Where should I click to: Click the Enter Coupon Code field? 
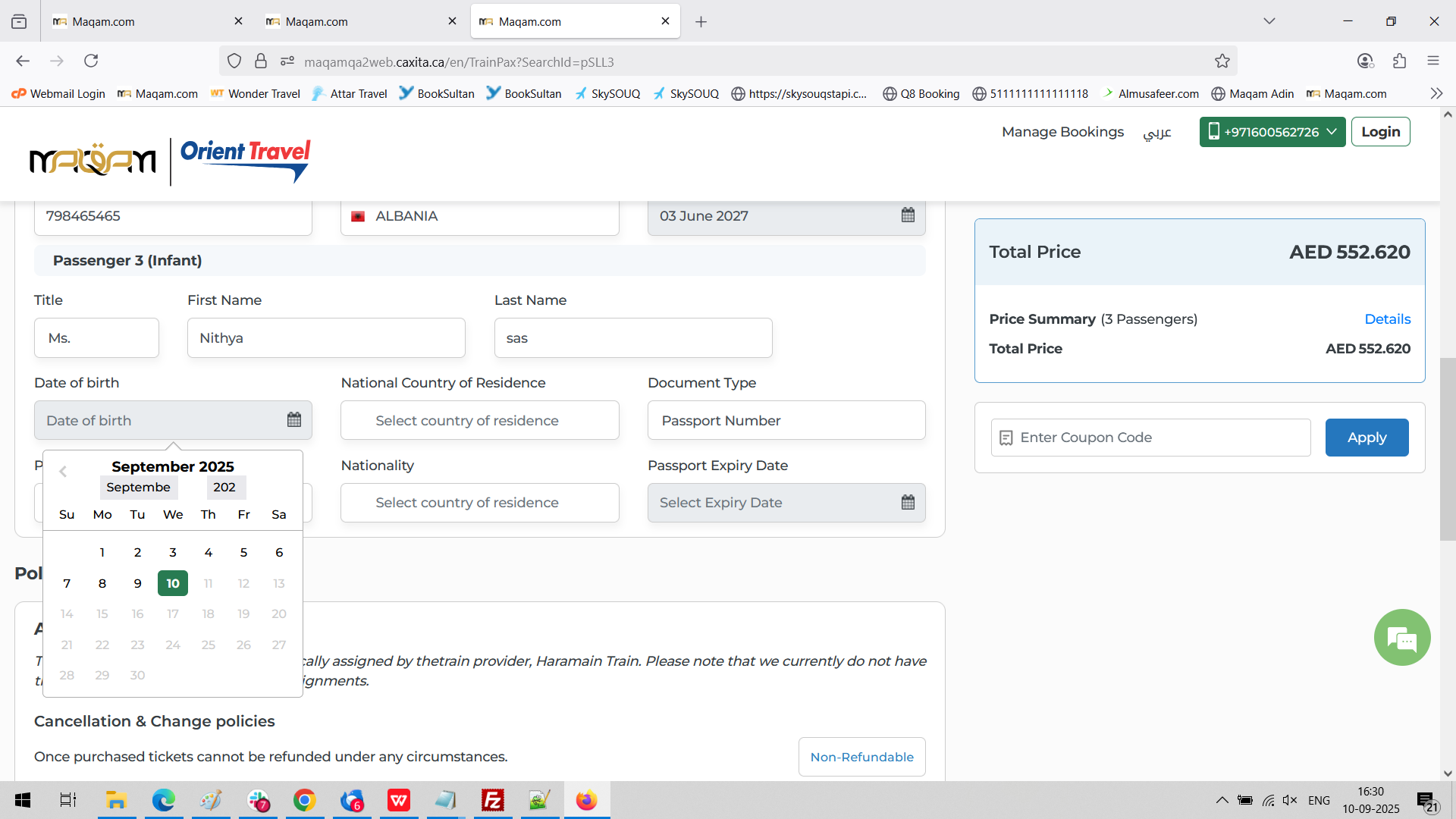(x=1150, y=438)
